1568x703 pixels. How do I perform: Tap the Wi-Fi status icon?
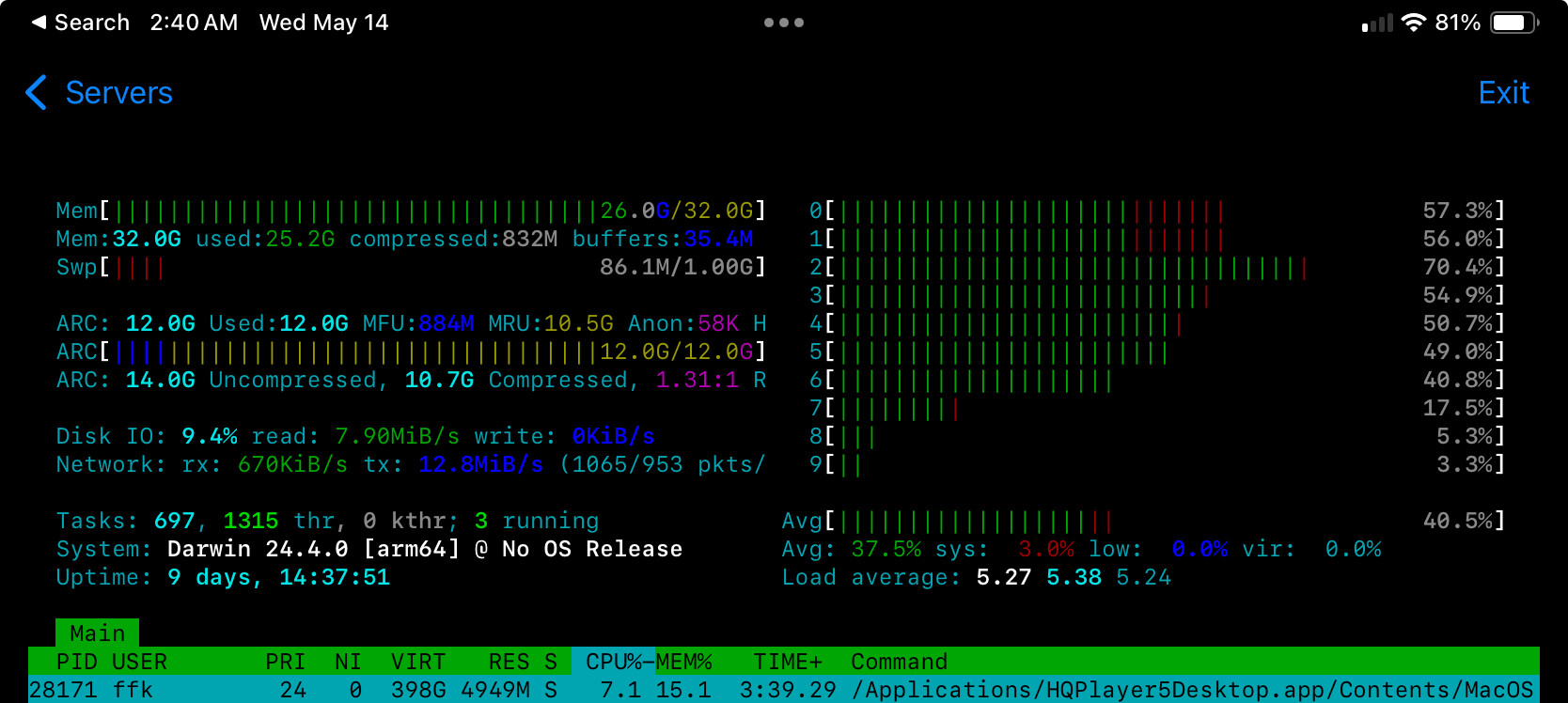pos(1413,23)
